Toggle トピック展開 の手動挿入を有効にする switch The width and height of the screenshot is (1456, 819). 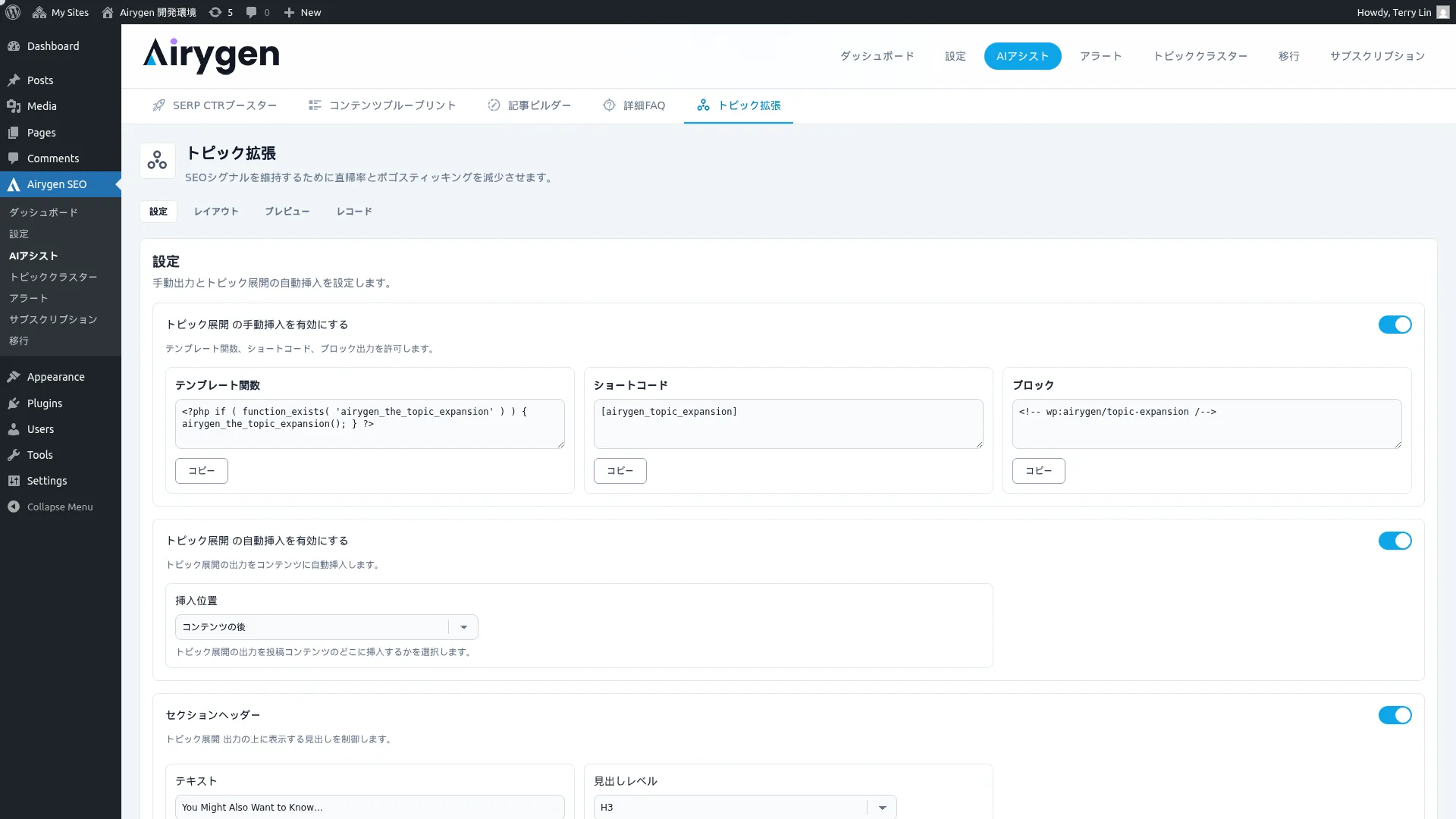point(1395,325)
